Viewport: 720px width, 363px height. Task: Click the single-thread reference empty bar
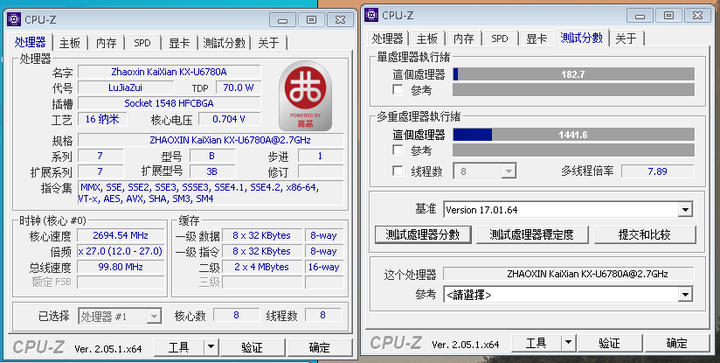(x=574, y=89)
